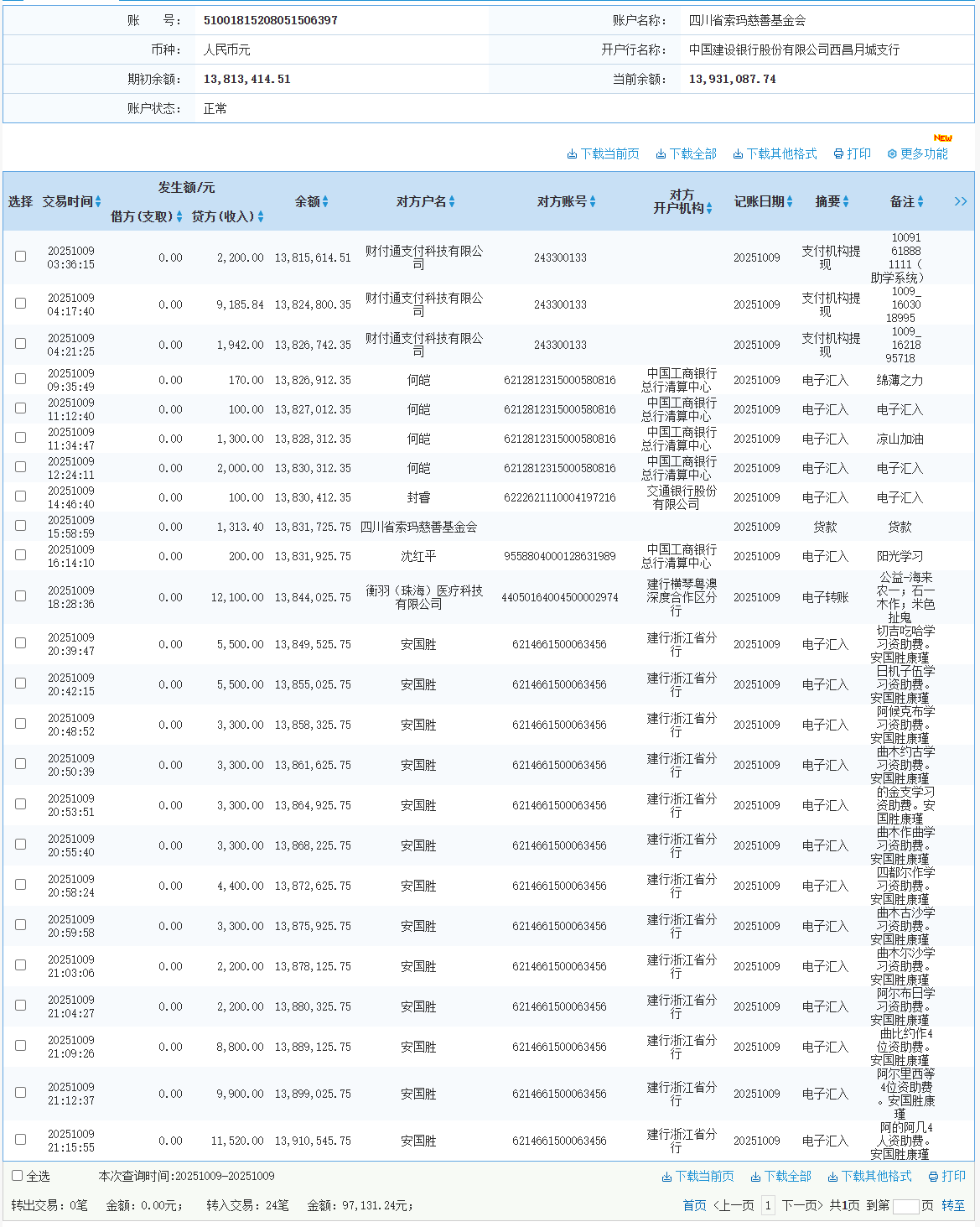Screen dimensions: 980x1227
Task: Select the checkbox for the 03:36:15 transaction
Action: [x=20, y=257]
